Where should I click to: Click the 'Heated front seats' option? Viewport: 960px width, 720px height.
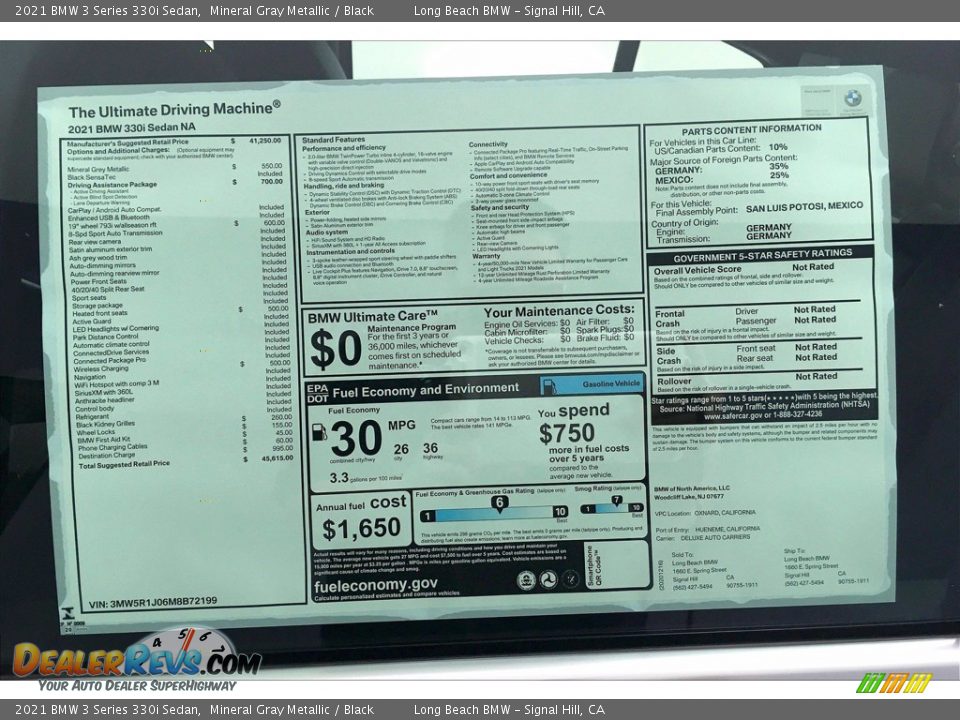click(100, 313)
